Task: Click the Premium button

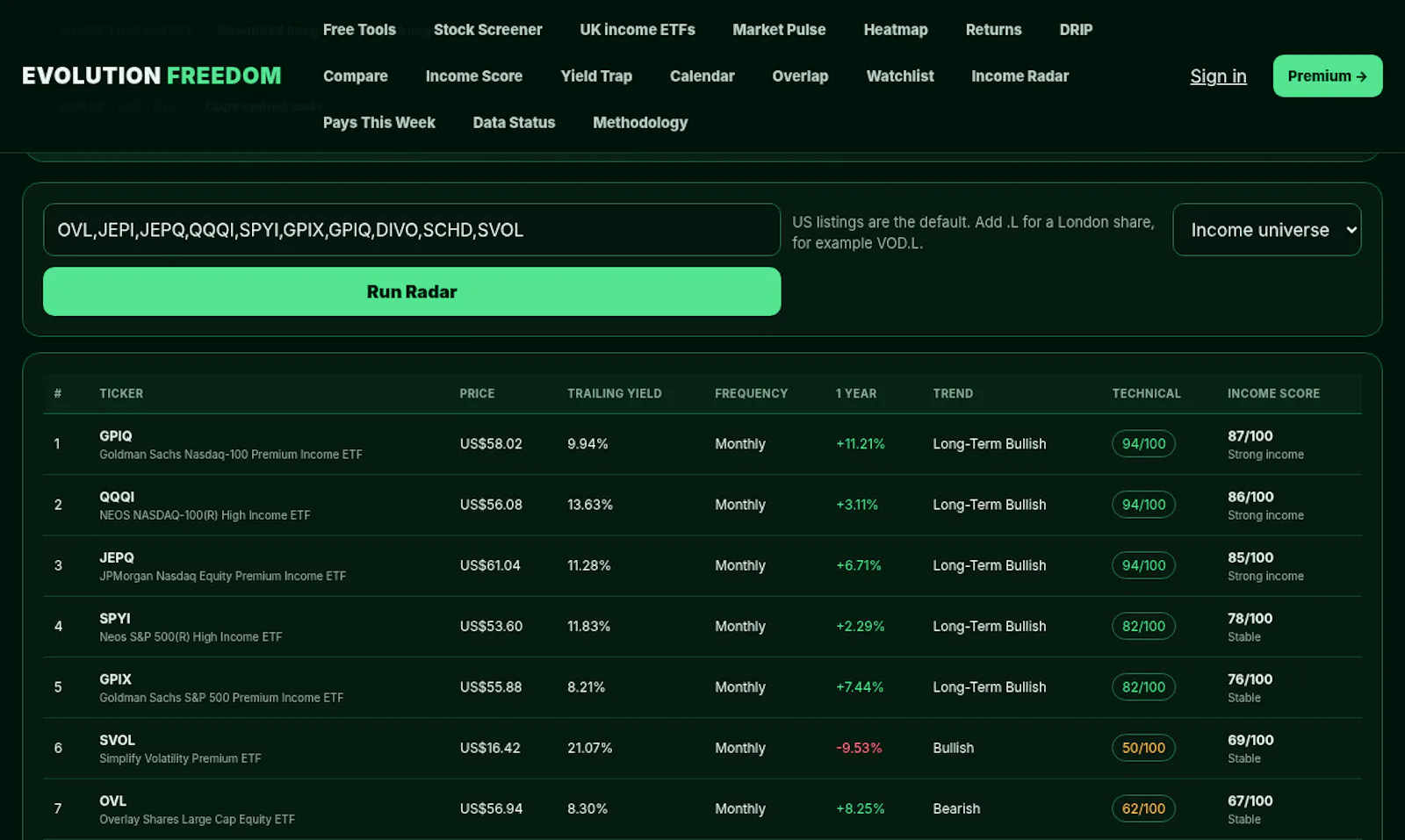Action: pos(1327,76)
